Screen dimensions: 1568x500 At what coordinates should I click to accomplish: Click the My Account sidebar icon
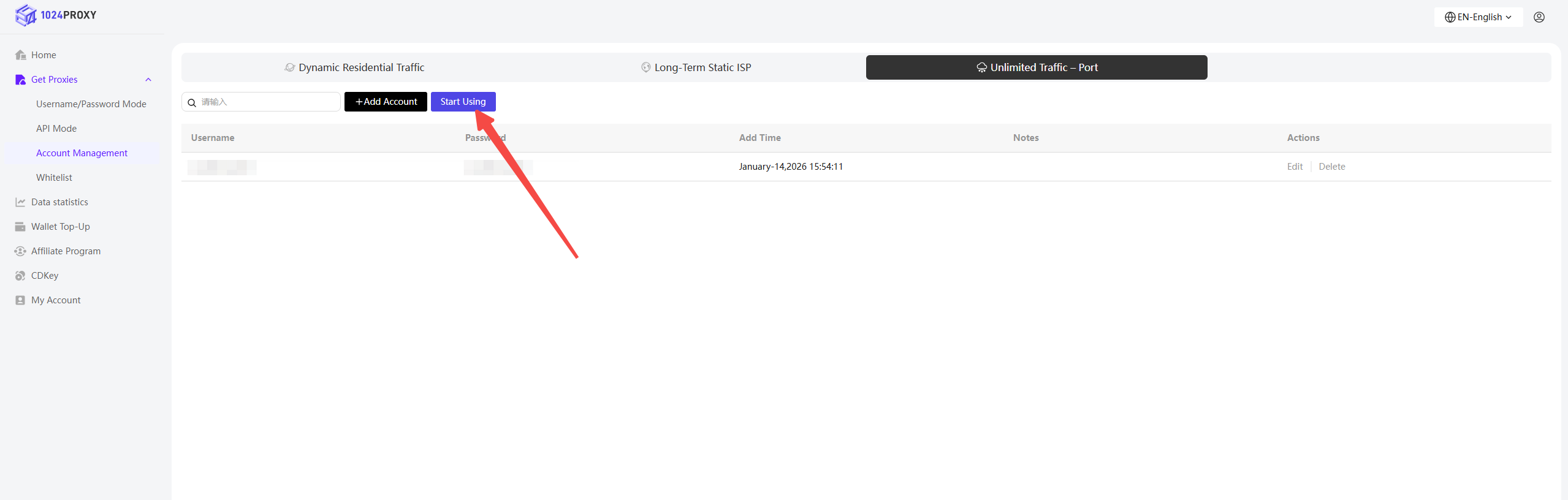[20, 300]
